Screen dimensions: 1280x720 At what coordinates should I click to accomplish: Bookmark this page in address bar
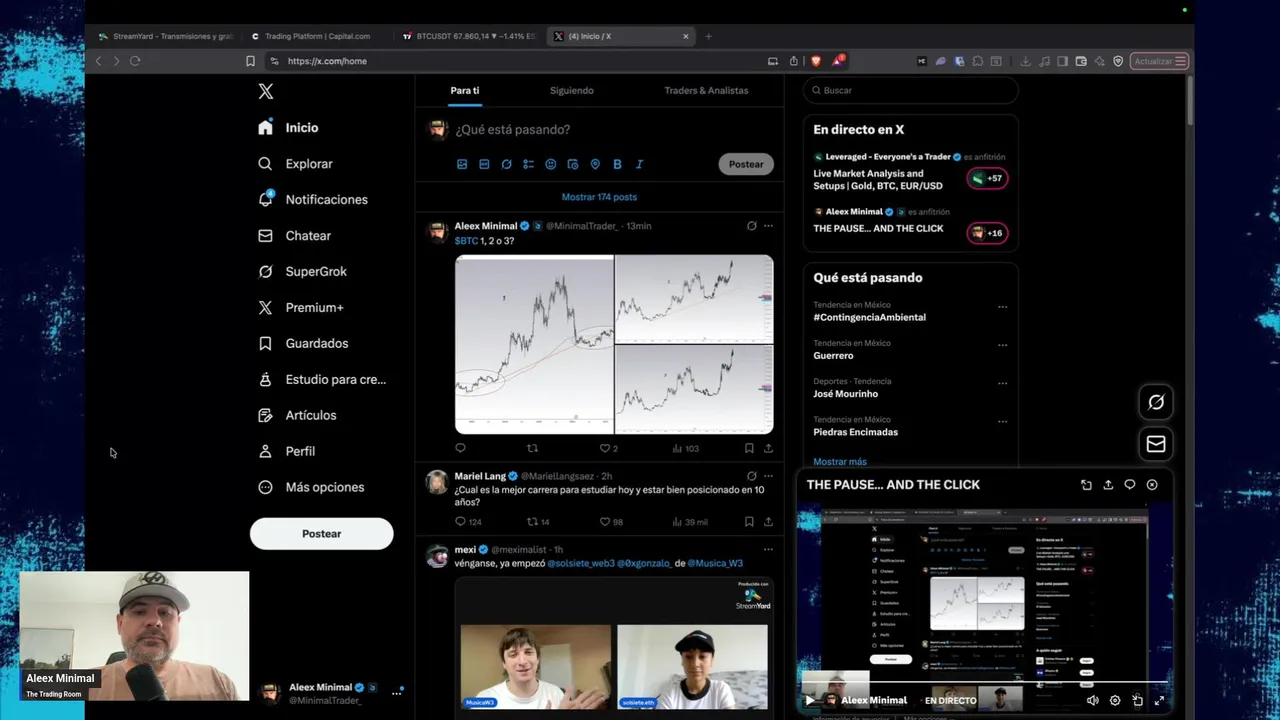(250, 61)
